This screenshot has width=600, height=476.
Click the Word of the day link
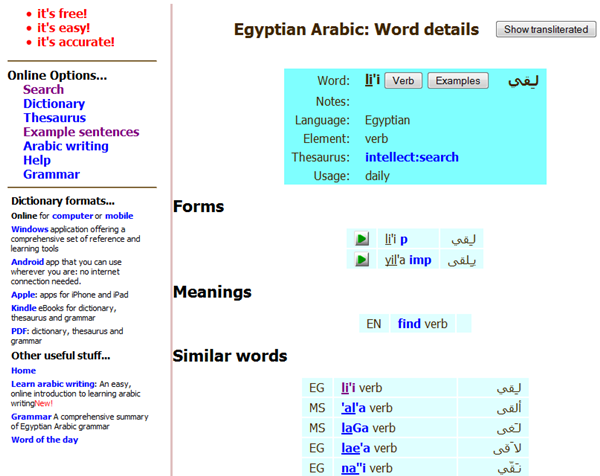coord(44,440)
